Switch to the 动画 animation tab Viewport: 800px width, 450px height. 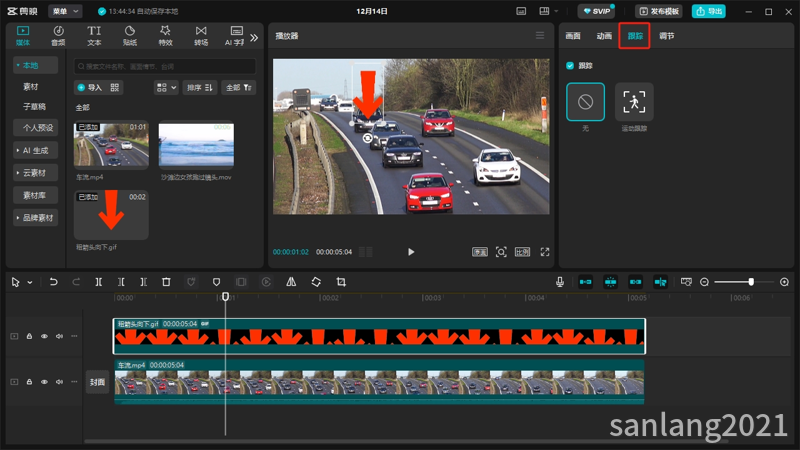tap(604, 36)
